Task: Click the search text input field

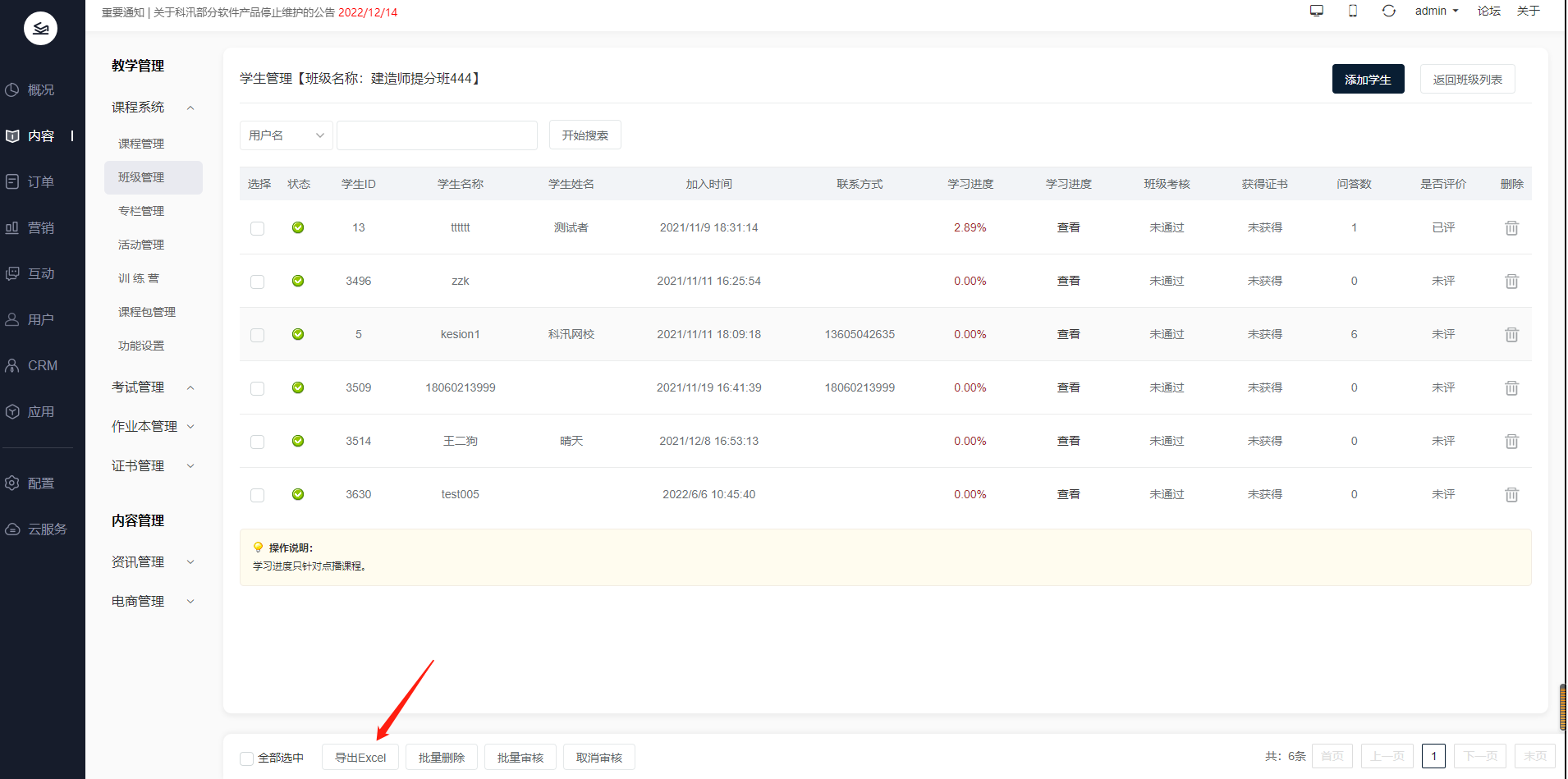Action: [x=437, y=135]
